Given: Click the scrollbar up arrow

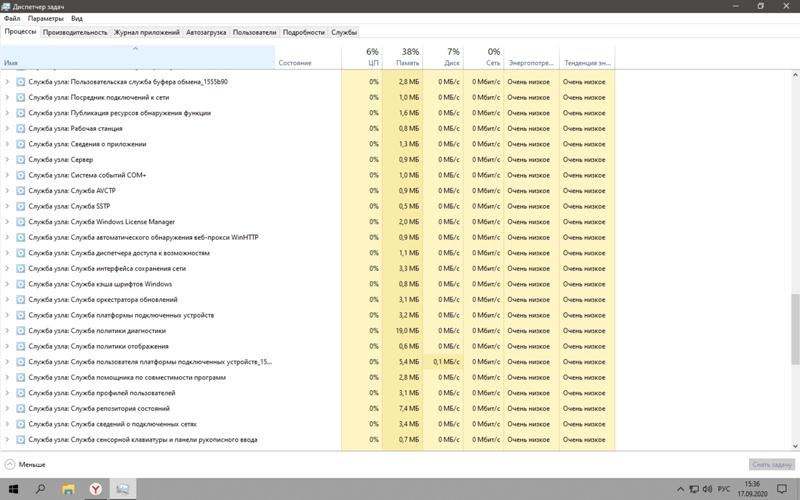Looking at the screenshot, I should pos(795,75).
